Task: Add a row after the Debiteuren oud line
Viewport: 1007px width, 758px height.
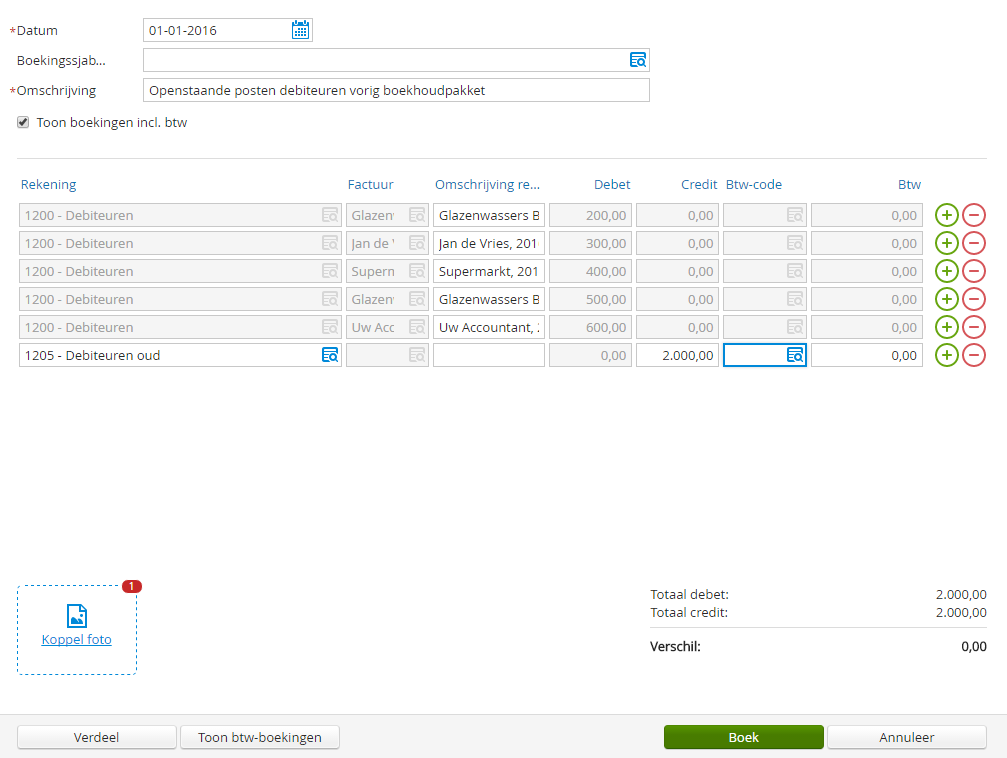Action: (x=946, y=355)
